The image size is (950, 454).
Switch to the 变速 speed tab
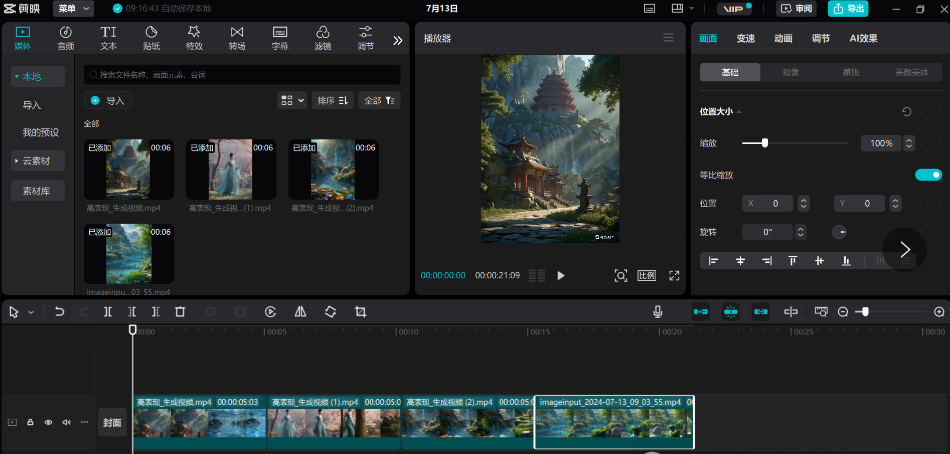coord(745,38)
